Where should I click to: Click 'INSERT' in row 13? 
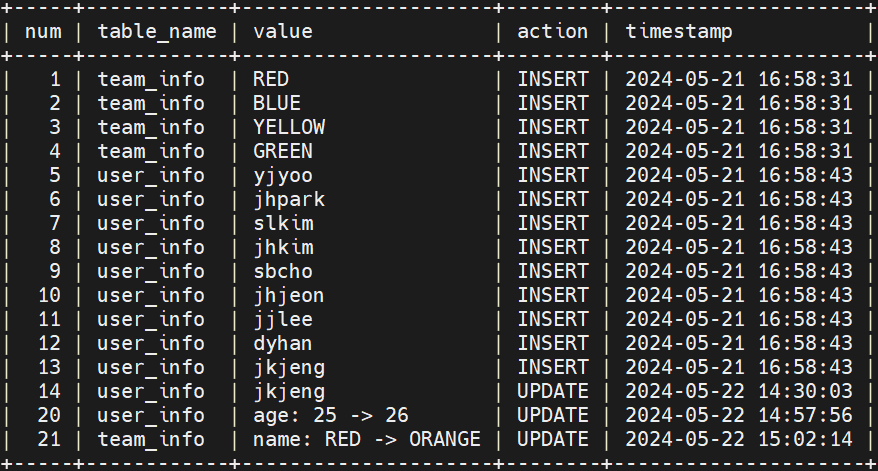[553, 367]
